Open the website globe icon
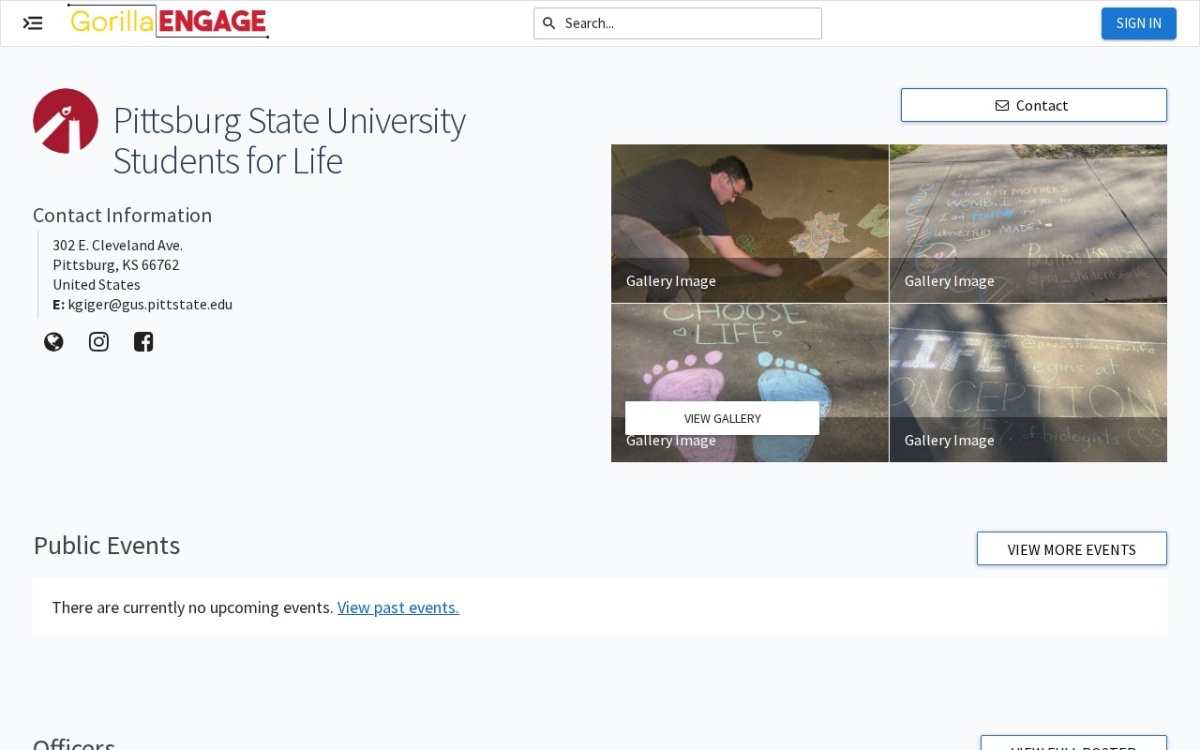The image size is (1200, 750). pos(54,342)
